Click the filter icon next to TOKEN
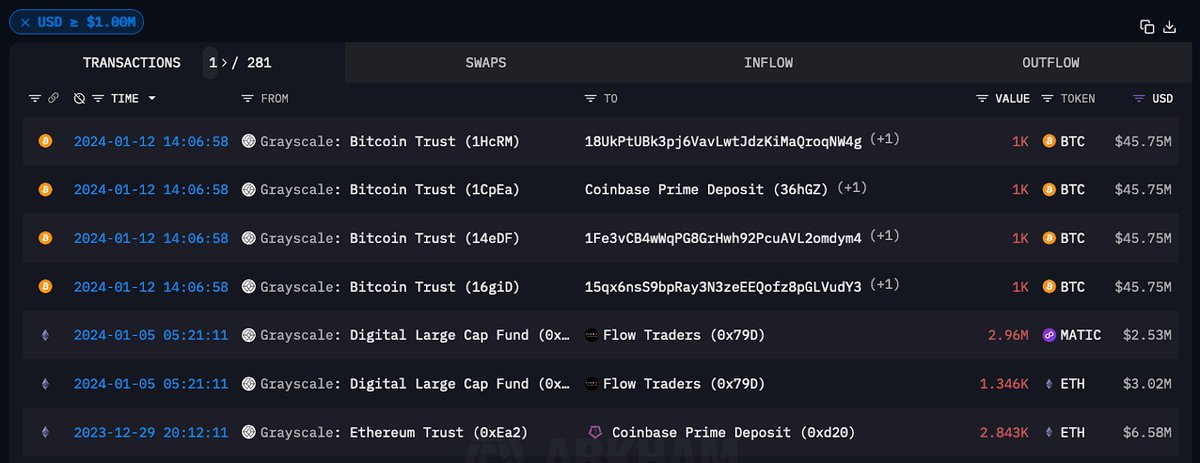The height and width of the screenshot is (463, 1200). point(1048,99)
